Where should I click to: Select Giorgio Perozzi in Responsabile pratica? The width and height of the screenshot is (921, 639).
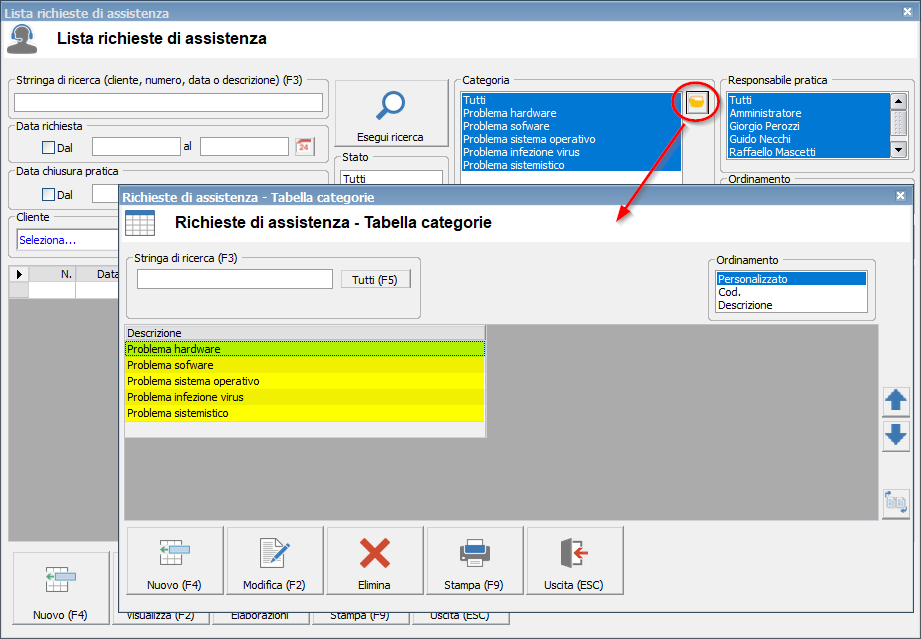[x=765, y=126]
